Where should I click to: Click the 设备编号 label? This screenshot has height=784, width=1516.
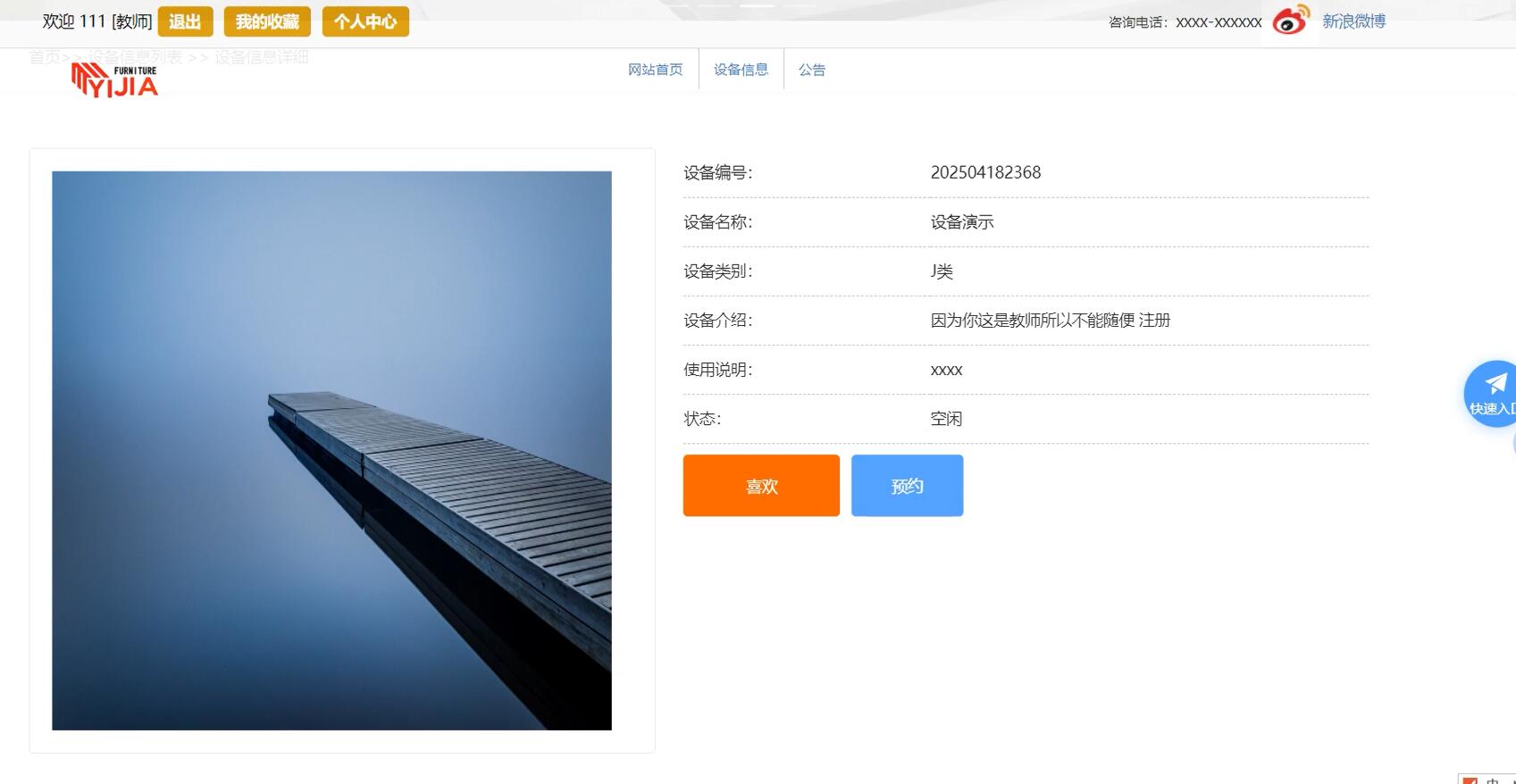pyautogui.click(x=718, y=173)
